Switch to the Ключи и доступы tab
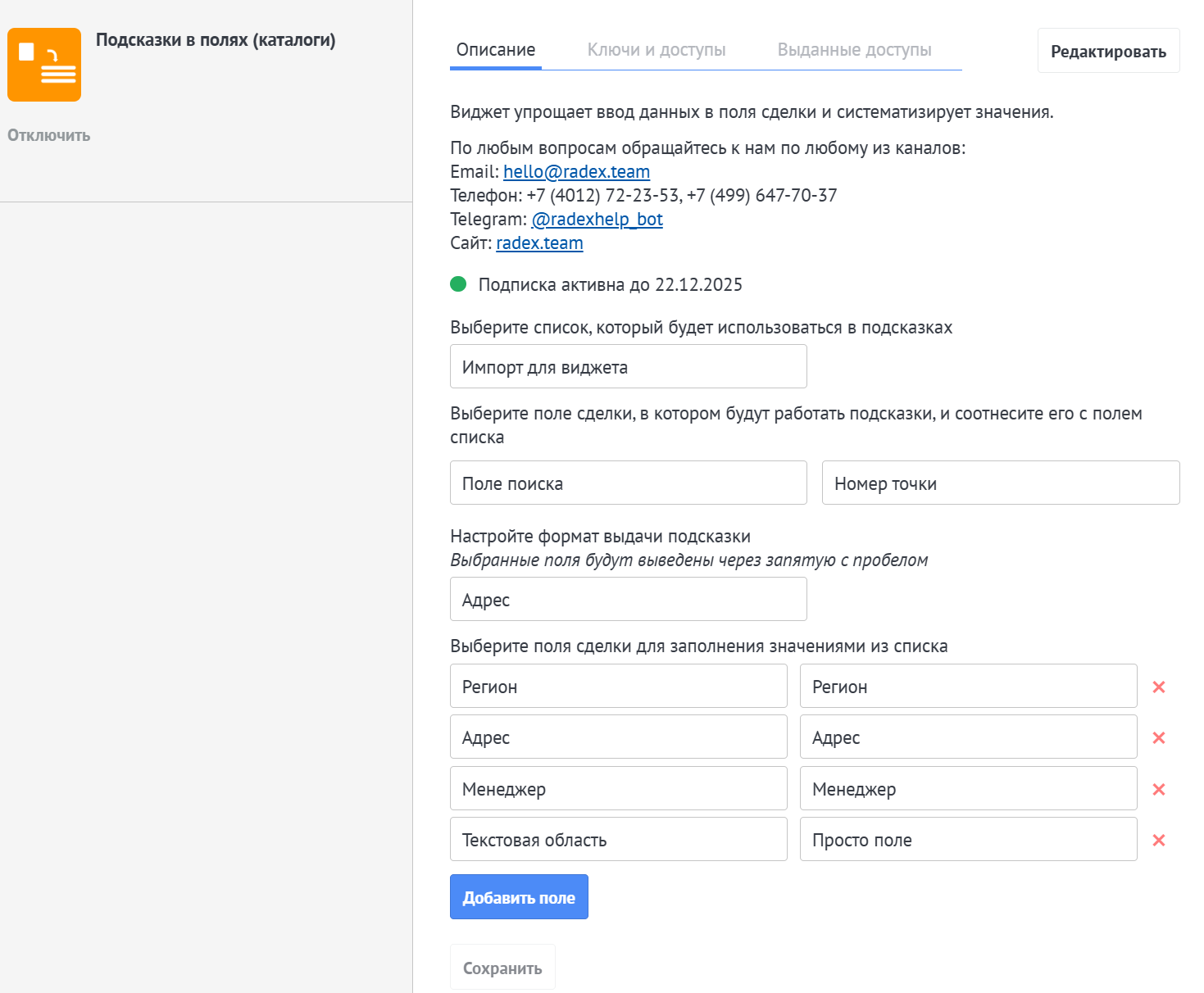The width and height of the screenshot is (1204, 993). pyautogui.click(x=657, y=50)
